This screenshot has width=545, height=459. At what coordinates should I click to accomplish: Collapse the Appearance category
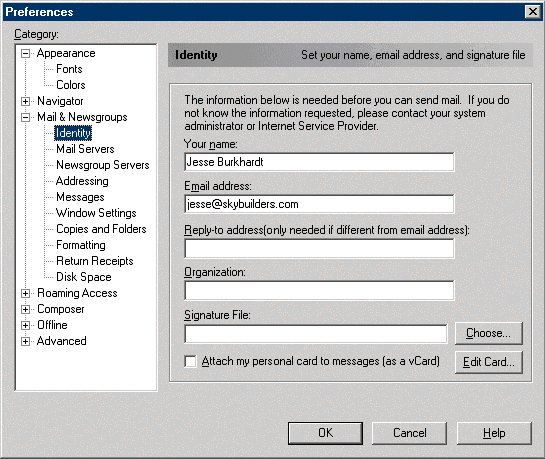coord(25,54)
